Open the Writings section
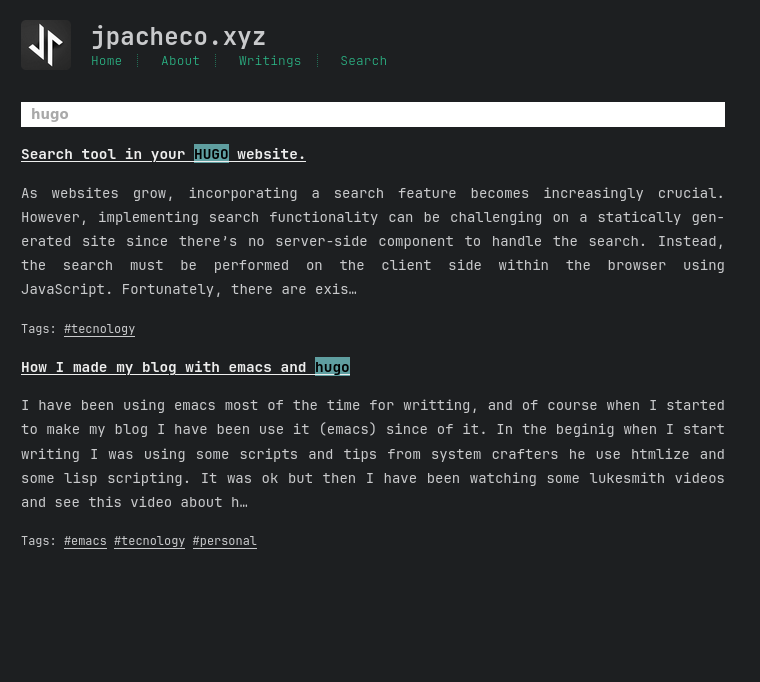This screenshot has height=682, width=760. [270, 61]
